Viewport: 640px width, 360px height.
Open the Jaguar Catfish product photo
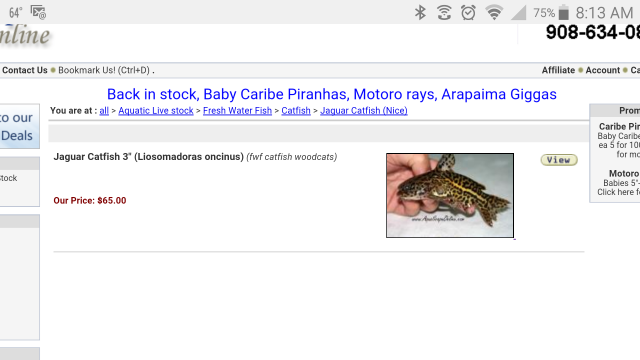(450, 196)
